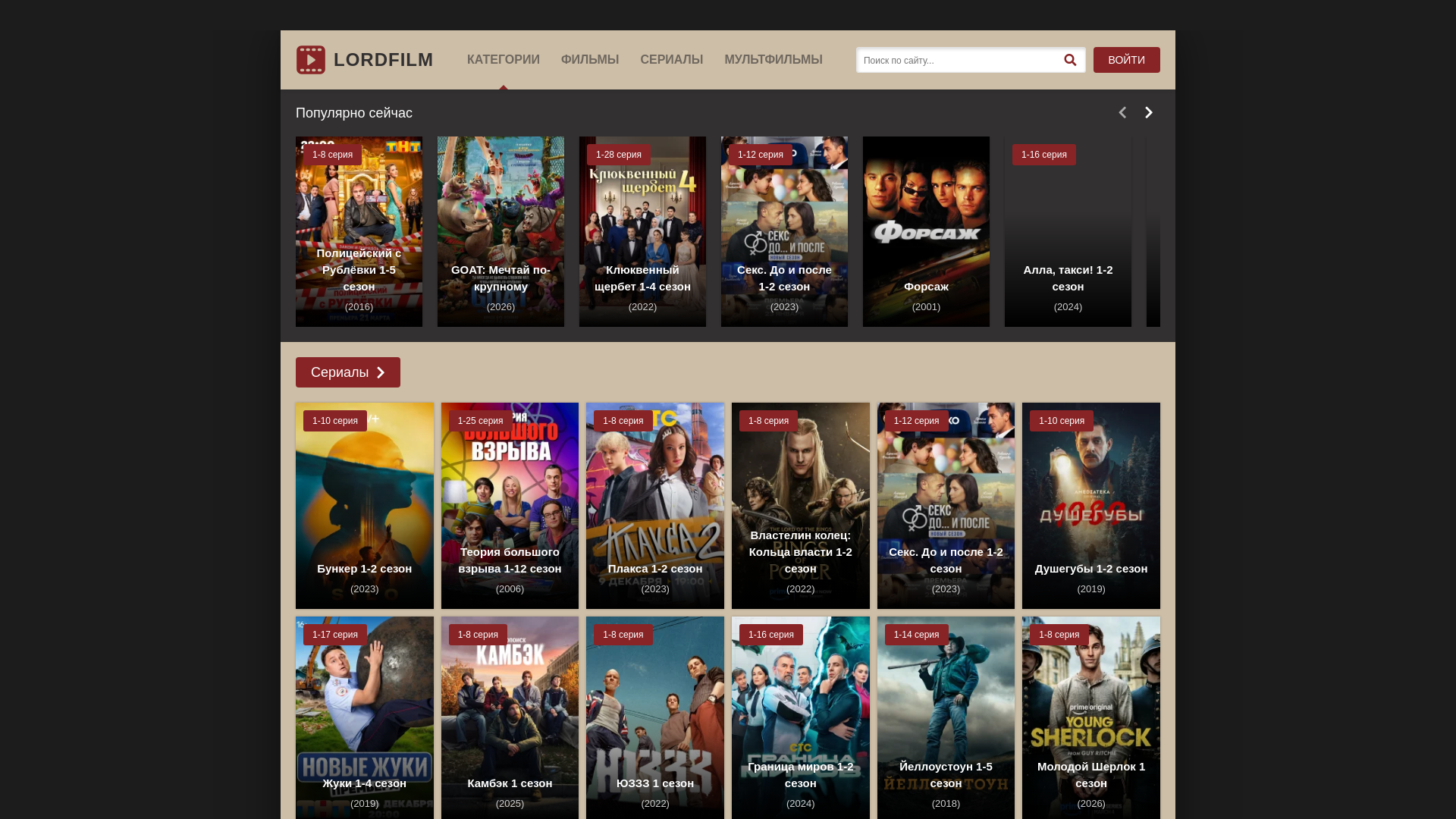Open the Сериалы section button
Viewport: 1456px width, 819px height.
tap(348, 372)
